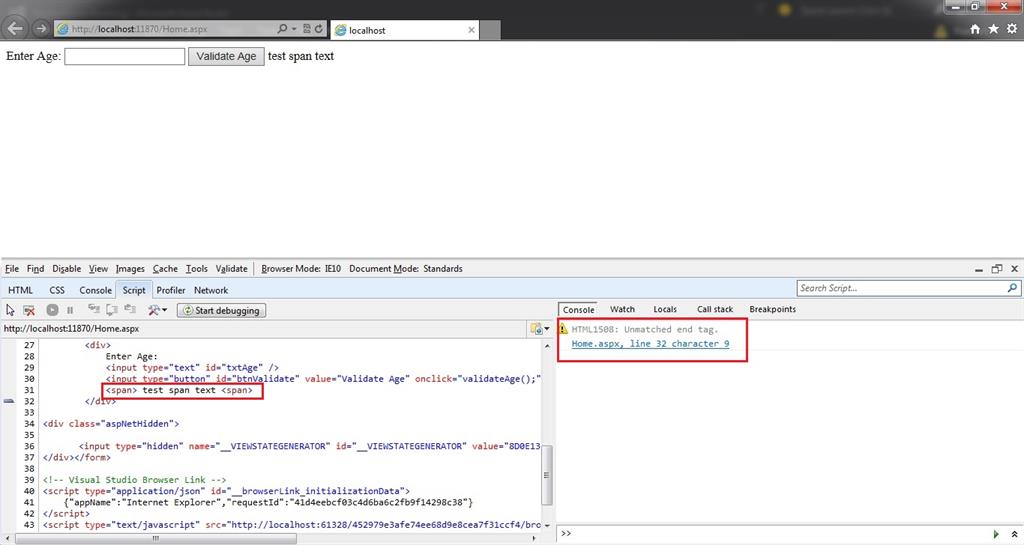Screen dimensions: 1024x545
Task: Switch to the Network tab
Action: pyautogui.click(x=211, y=290)
